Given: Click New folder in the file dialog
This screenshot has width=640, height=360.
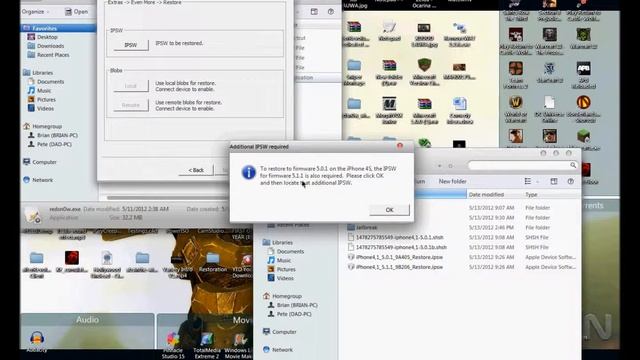Looking at the screenshot, I should (x=452, y=182).
